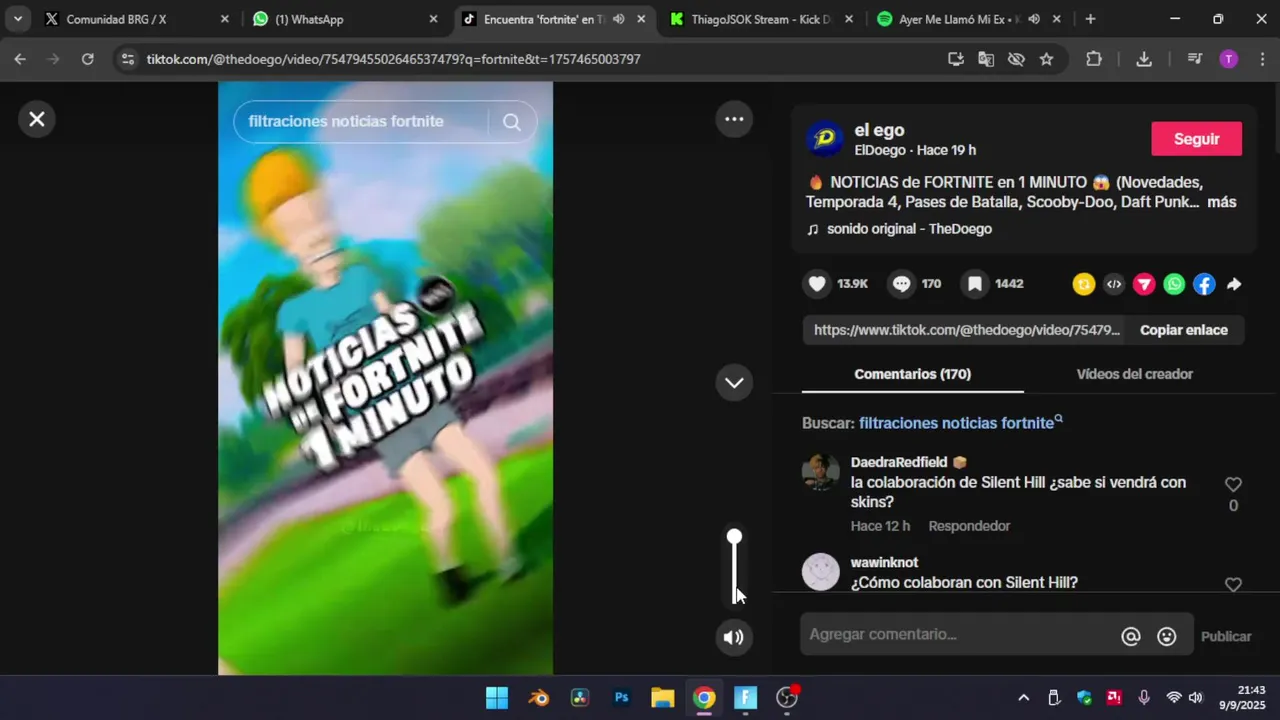The width and height of the screenshot is (1280, 720).
Task: Open a new Chrome tab
Action: (1090, 19)
